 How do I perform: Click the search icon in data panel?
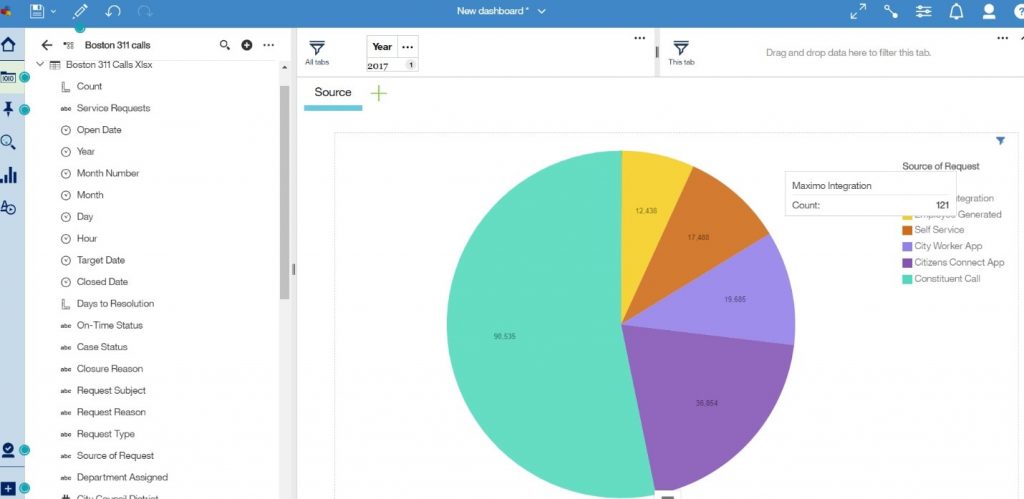[x=225, y=45]
